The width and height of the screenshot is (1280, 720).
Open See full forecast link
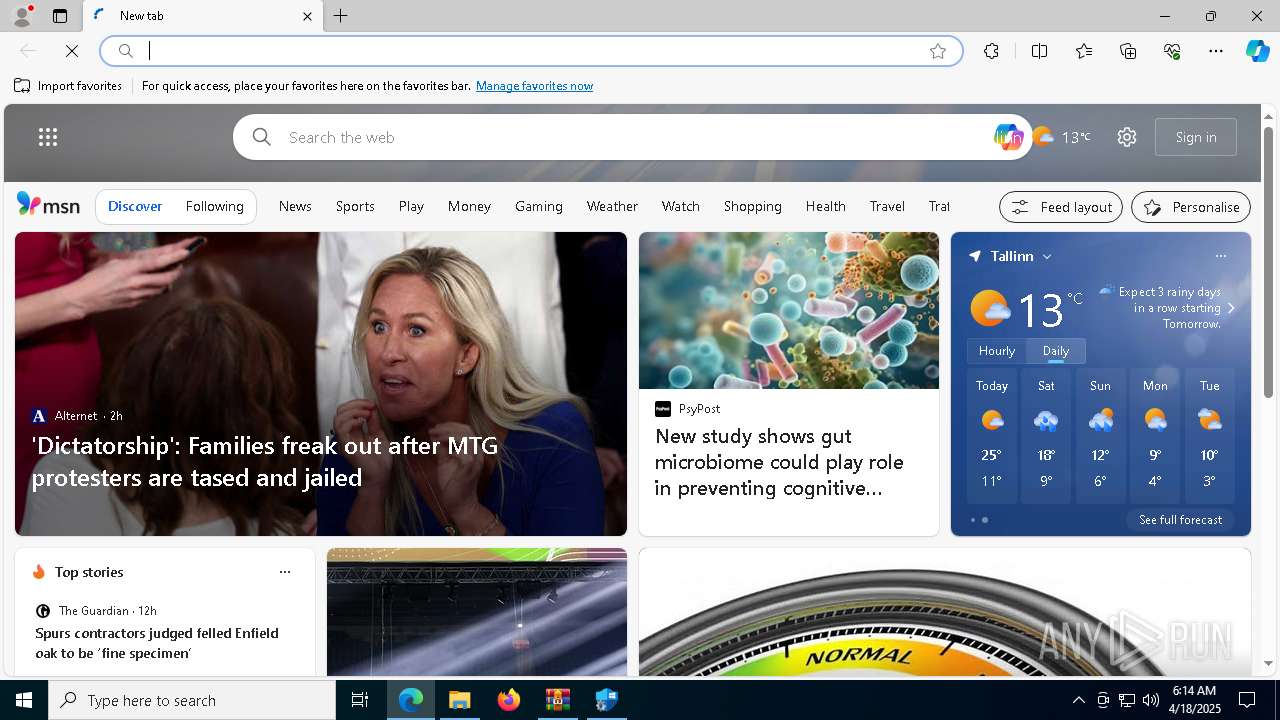(1180, 520)
